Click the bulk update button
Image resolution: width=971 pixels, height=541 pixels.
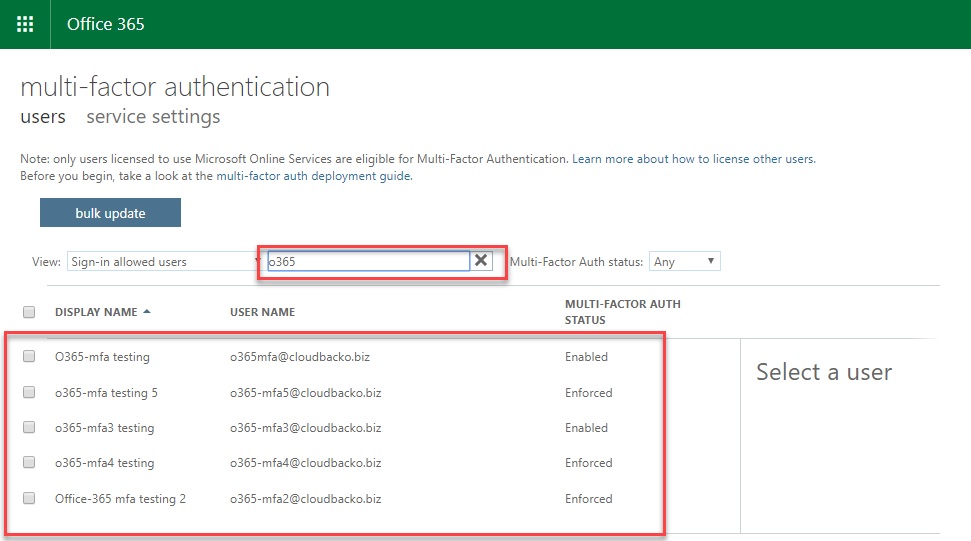coord(110,212)
